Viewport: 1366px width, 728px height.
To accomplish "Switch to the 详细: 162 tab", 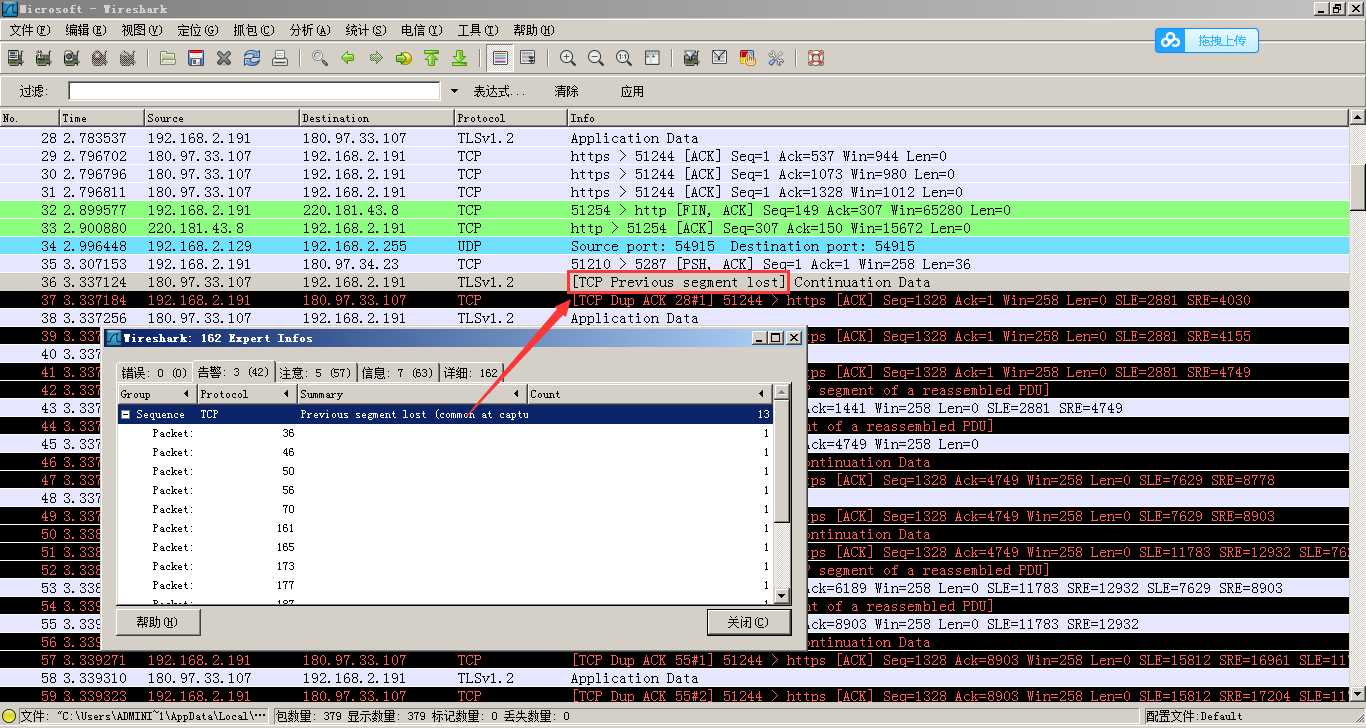I will point(470,373).
